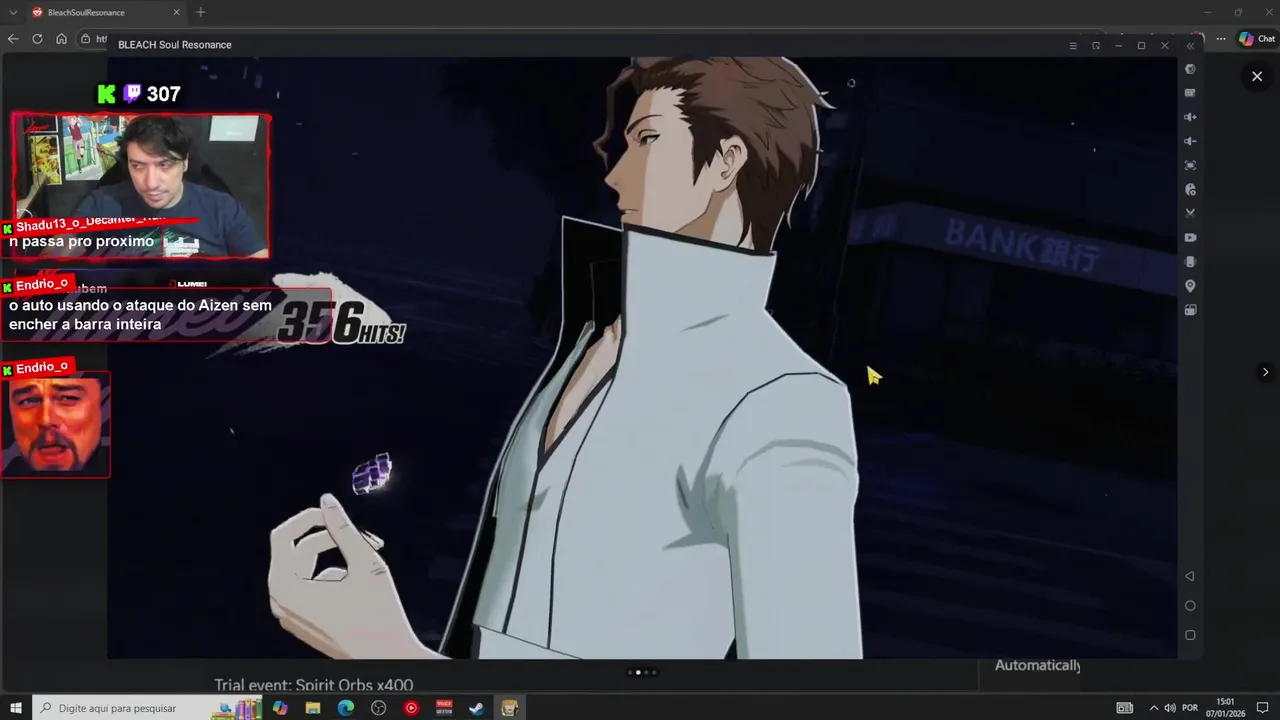Go to browser home page

pyautogui.click(x=61, y=39)
